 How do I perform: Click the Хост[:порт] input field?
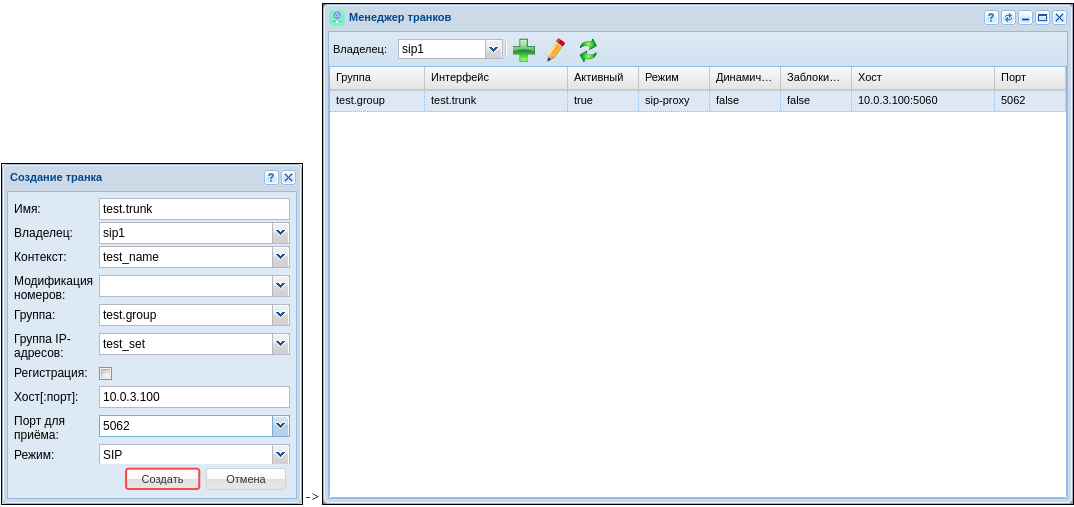click(x=195, y=397)
